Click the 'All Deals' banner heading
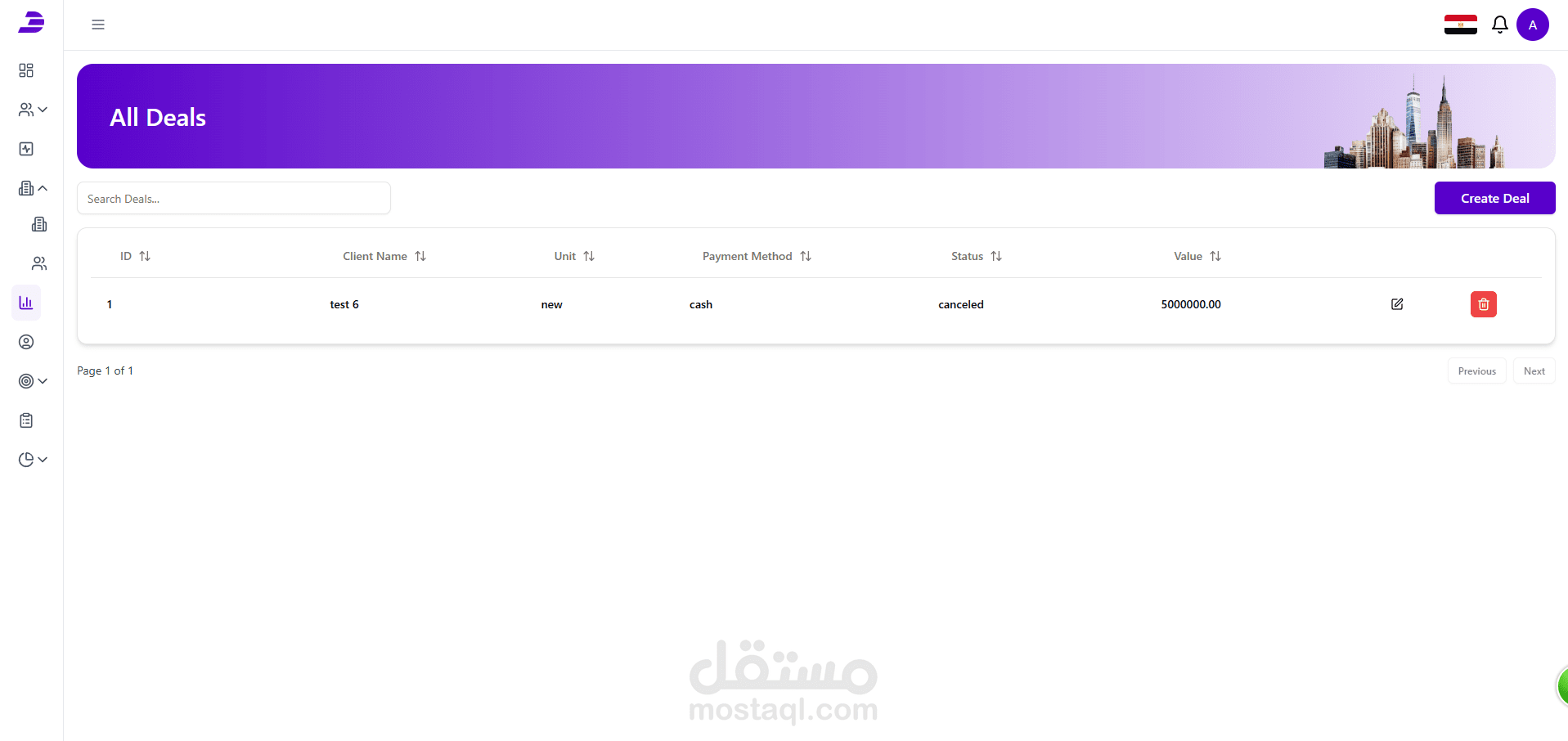Image resolution: width=1568 pixels, height=741 pixels. [x=158, y=118]
